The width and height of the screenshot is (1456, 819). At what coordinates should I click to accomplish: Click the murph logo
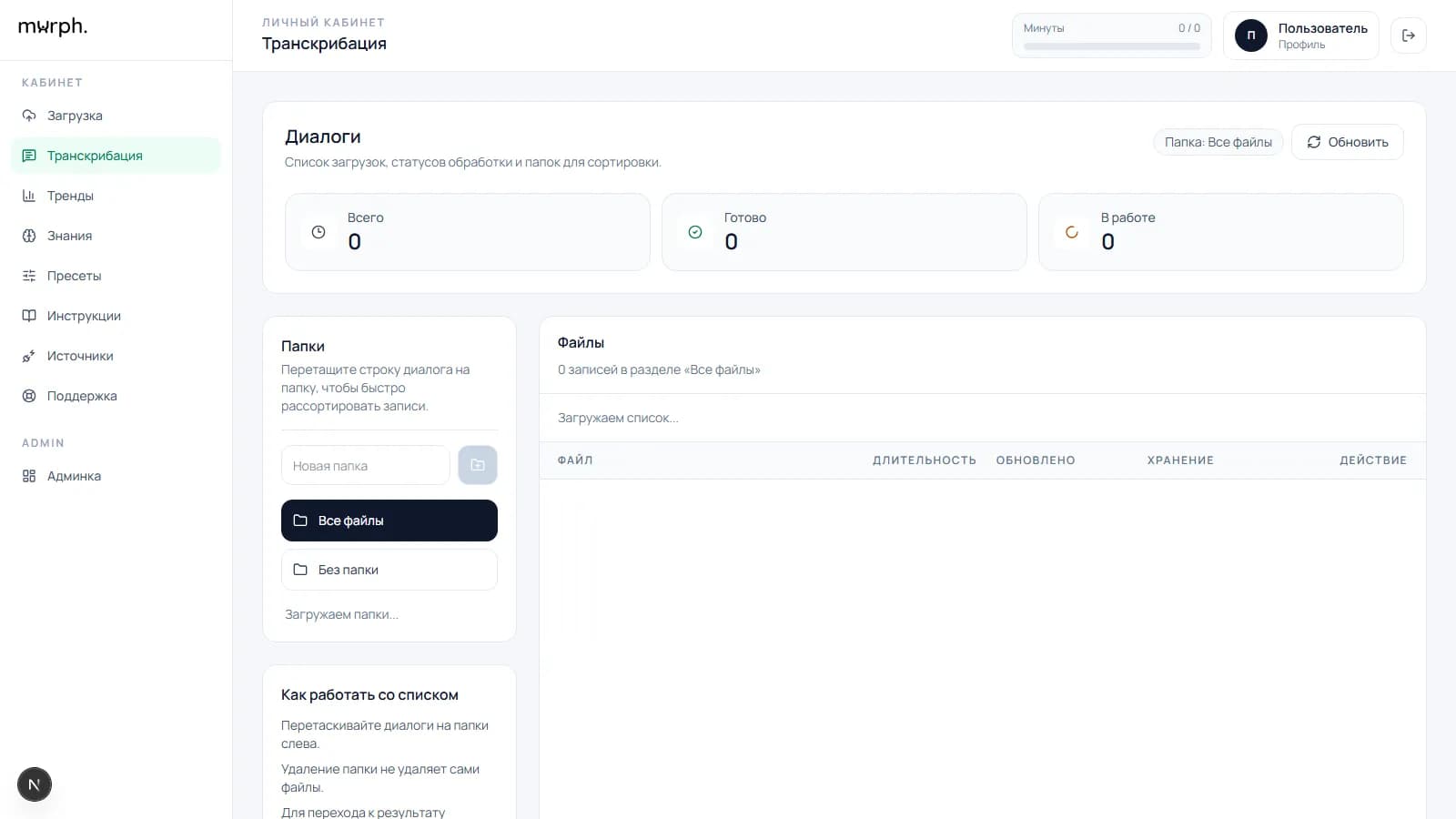[x=53, y=26]
